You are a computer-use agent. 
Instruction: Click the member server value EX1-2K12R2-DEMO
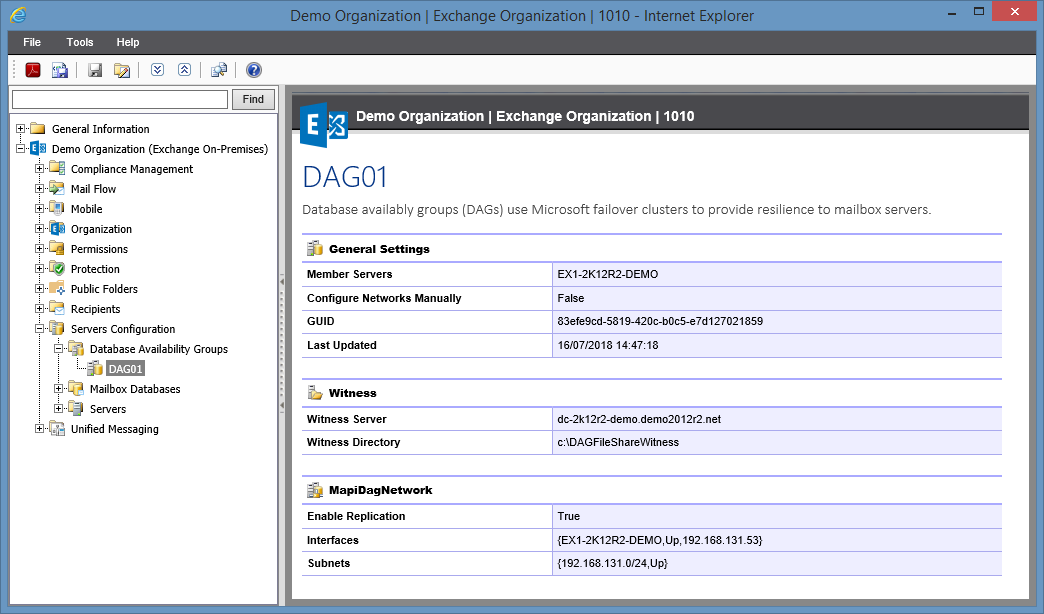(x=607, y=274)
